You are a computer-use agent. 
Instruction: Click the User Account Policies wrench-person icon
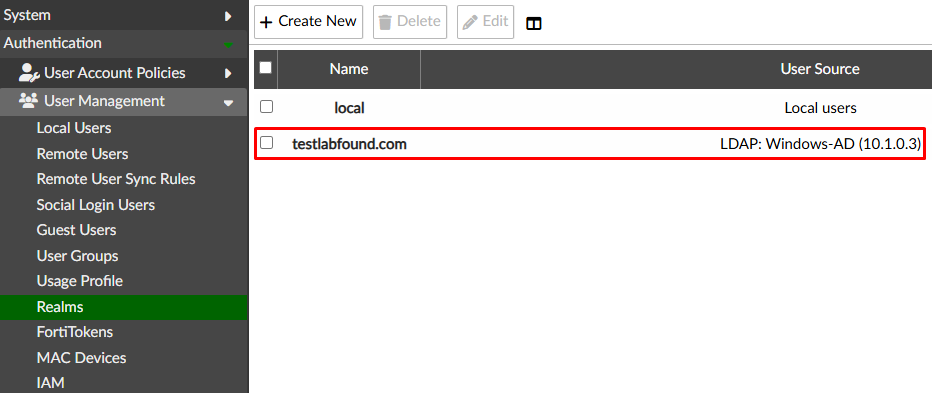pyautogui.click(x=29, y=73)
